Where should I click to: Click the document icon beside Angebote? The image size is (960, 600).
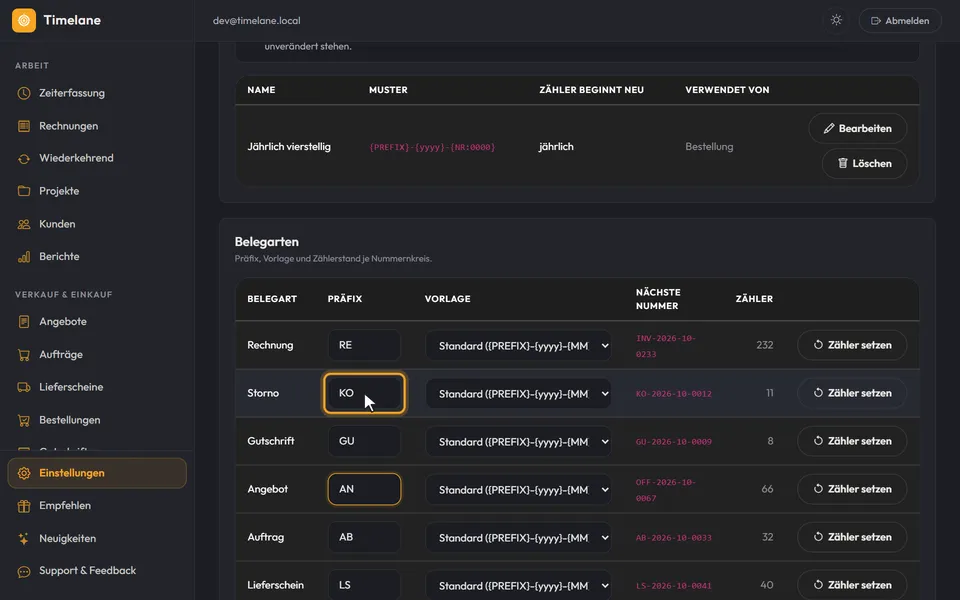24,321
